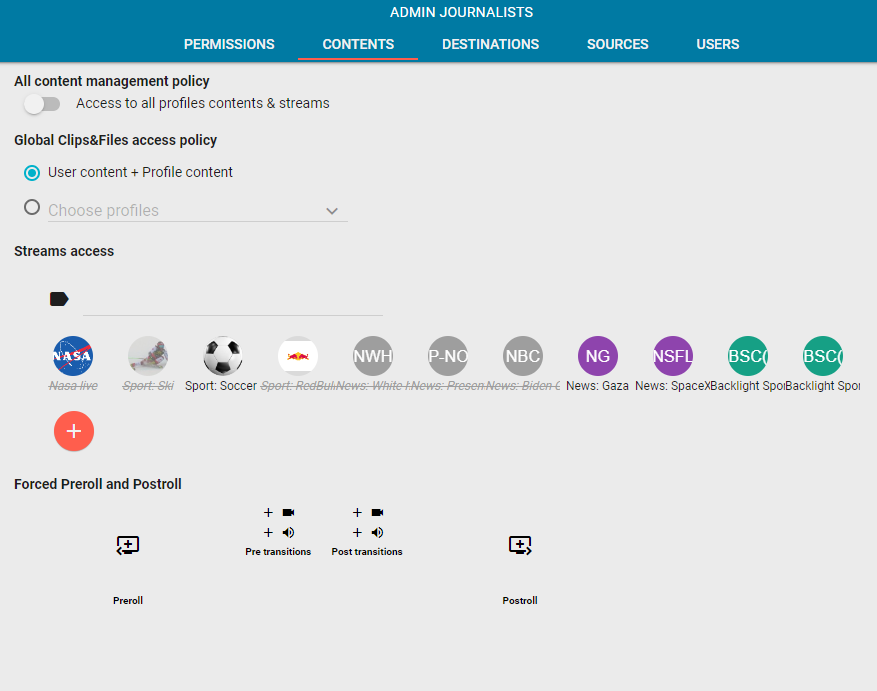Switch to the Permissions tab

tap(229, 44)
